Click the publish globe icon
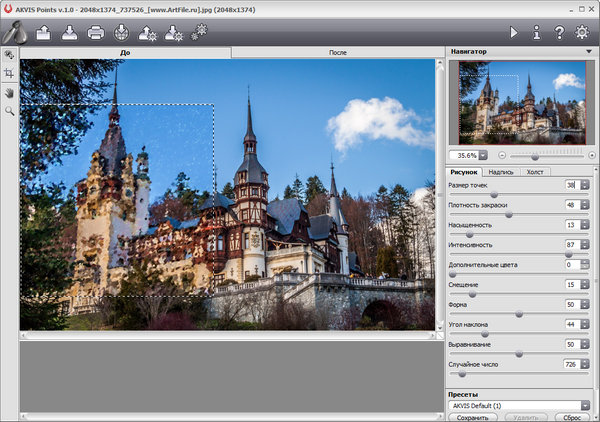 pos(121,33)
